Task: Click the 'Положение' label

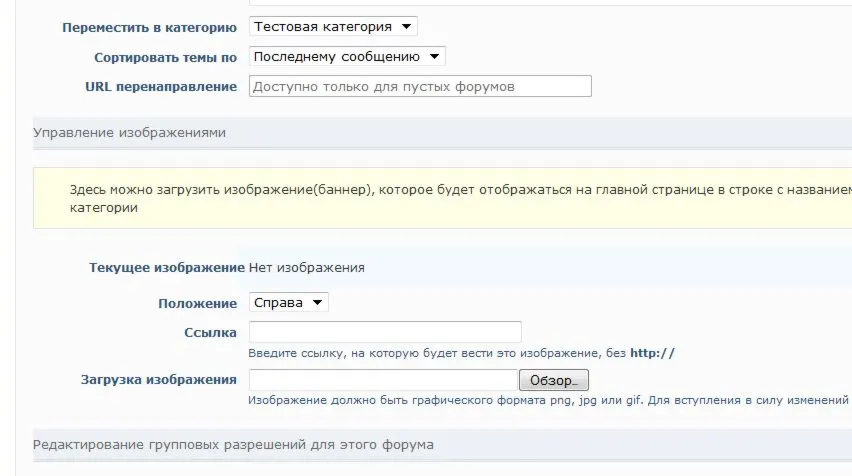Action: [197, 303]
